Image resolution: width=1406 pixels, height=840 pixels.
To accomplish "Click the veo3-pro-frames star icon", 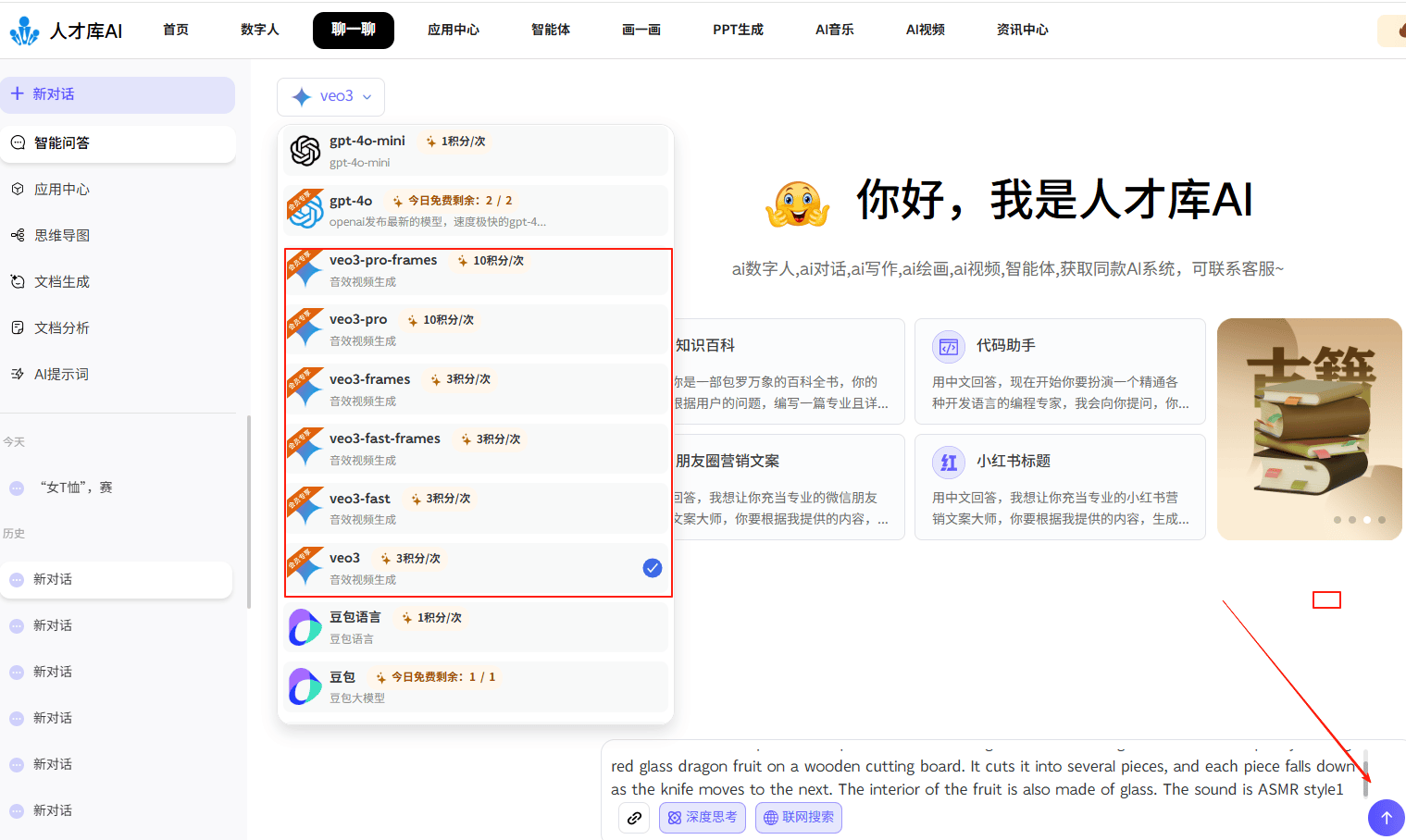I will [305, 270].
